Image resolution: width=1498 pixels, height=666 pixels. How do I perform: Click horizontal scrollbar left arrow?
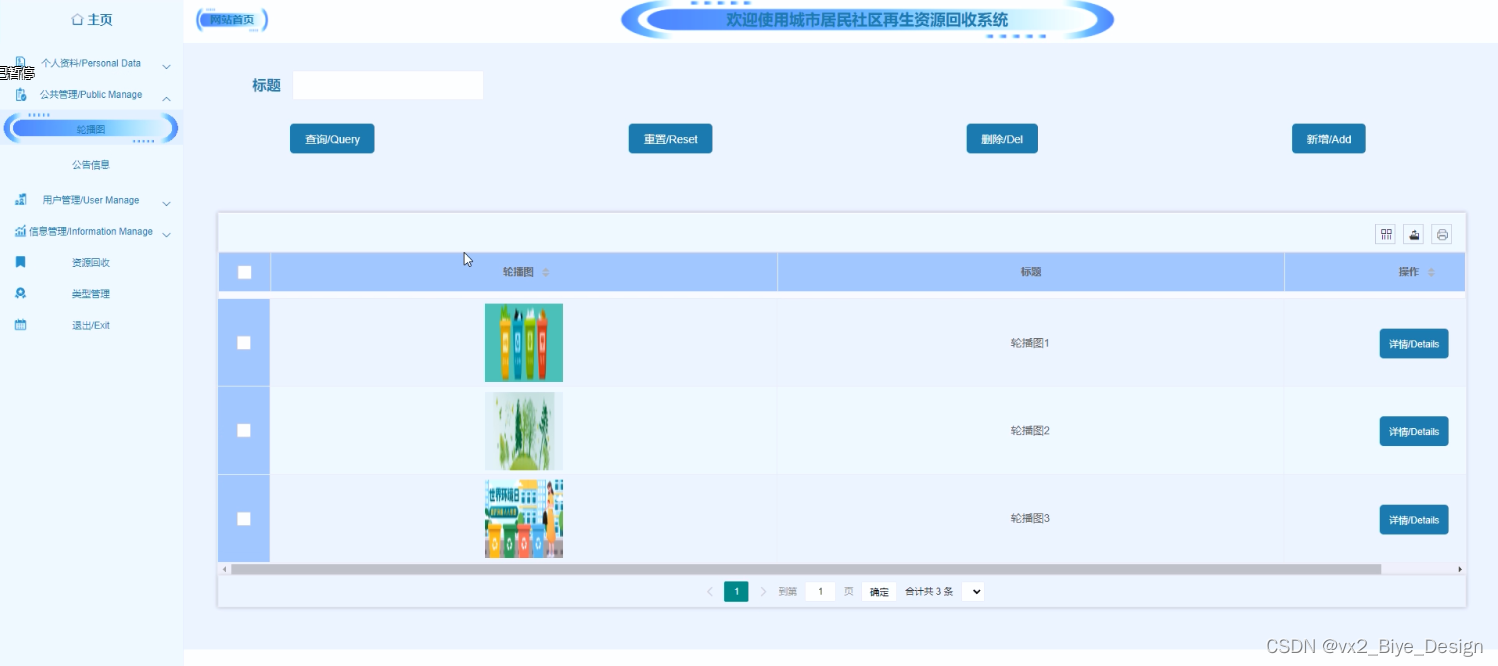225,569
